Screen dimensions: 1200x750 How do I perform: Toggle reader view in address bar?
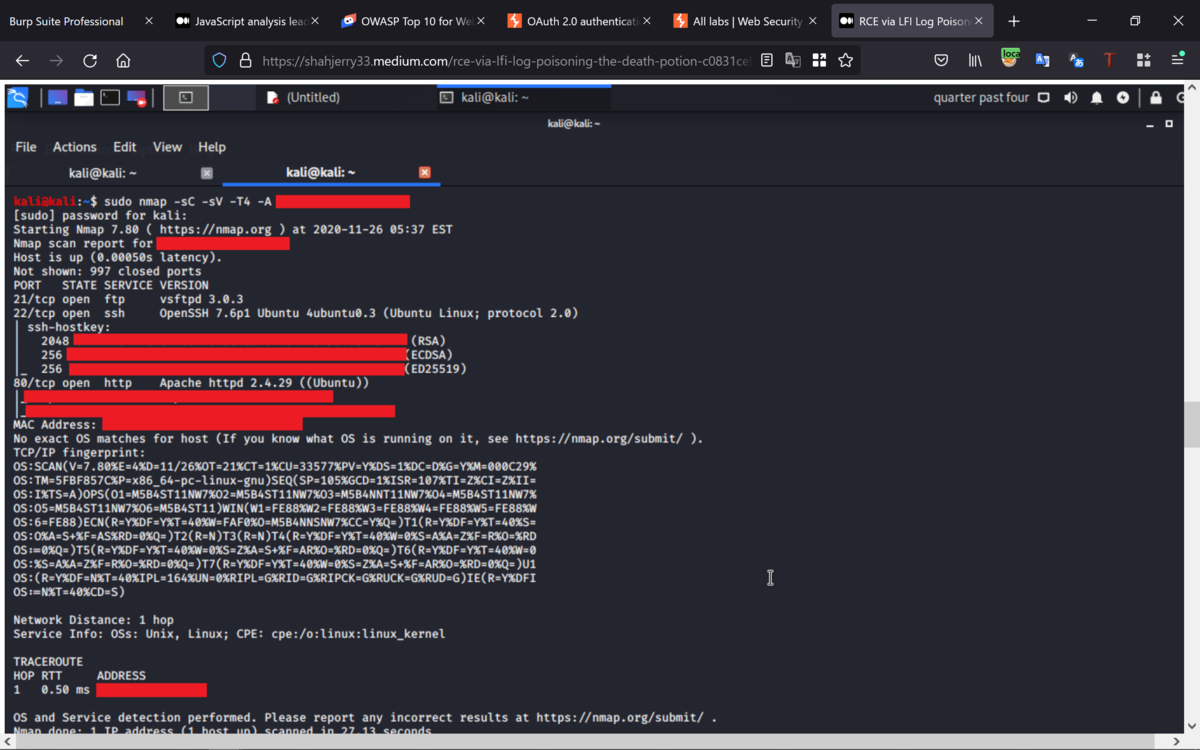click(767, 61)
